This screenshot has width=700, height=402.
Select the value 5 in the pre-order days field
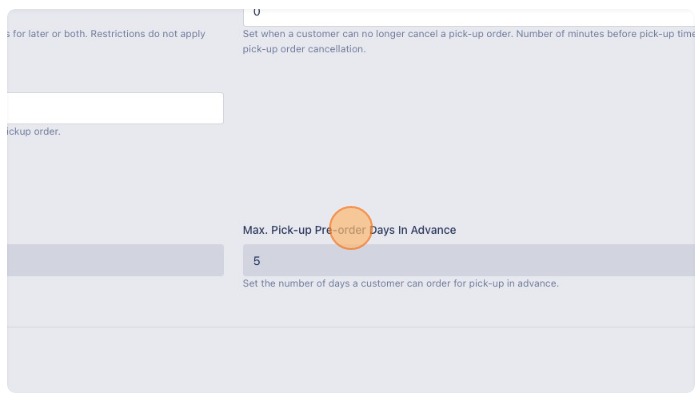point(257,261)
